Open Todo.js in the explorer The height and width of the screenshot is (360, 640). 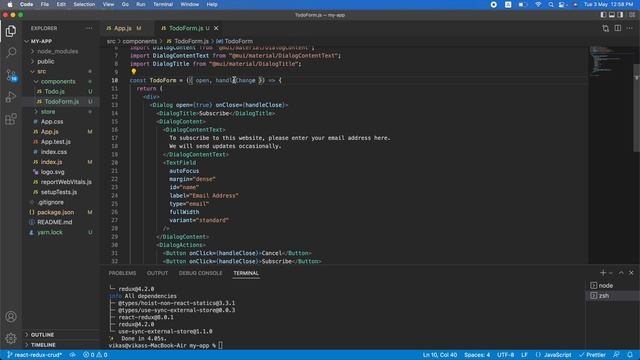click(x=55, y=91)
